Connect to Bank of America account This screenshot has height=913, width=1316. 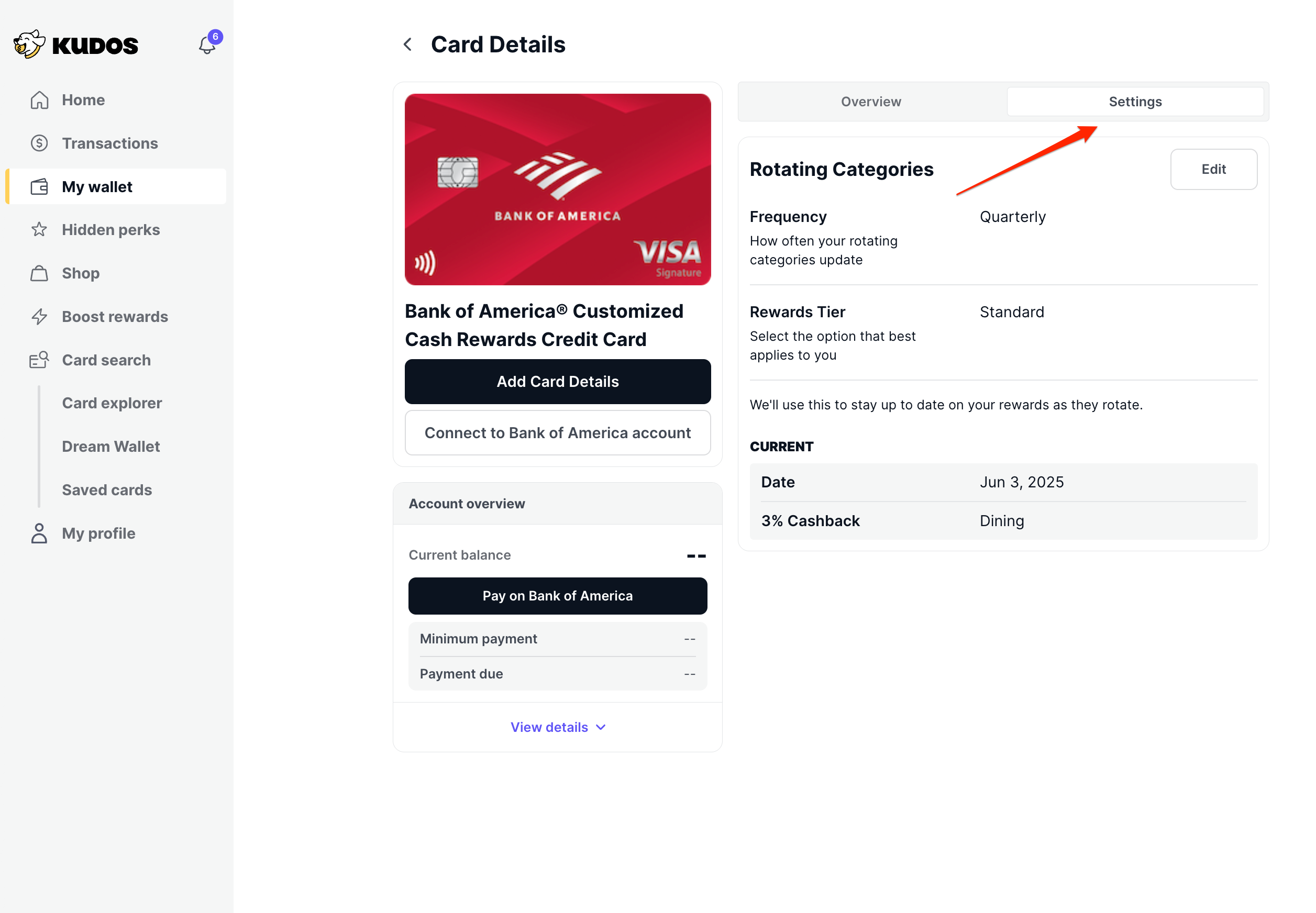tap(557, 433)
